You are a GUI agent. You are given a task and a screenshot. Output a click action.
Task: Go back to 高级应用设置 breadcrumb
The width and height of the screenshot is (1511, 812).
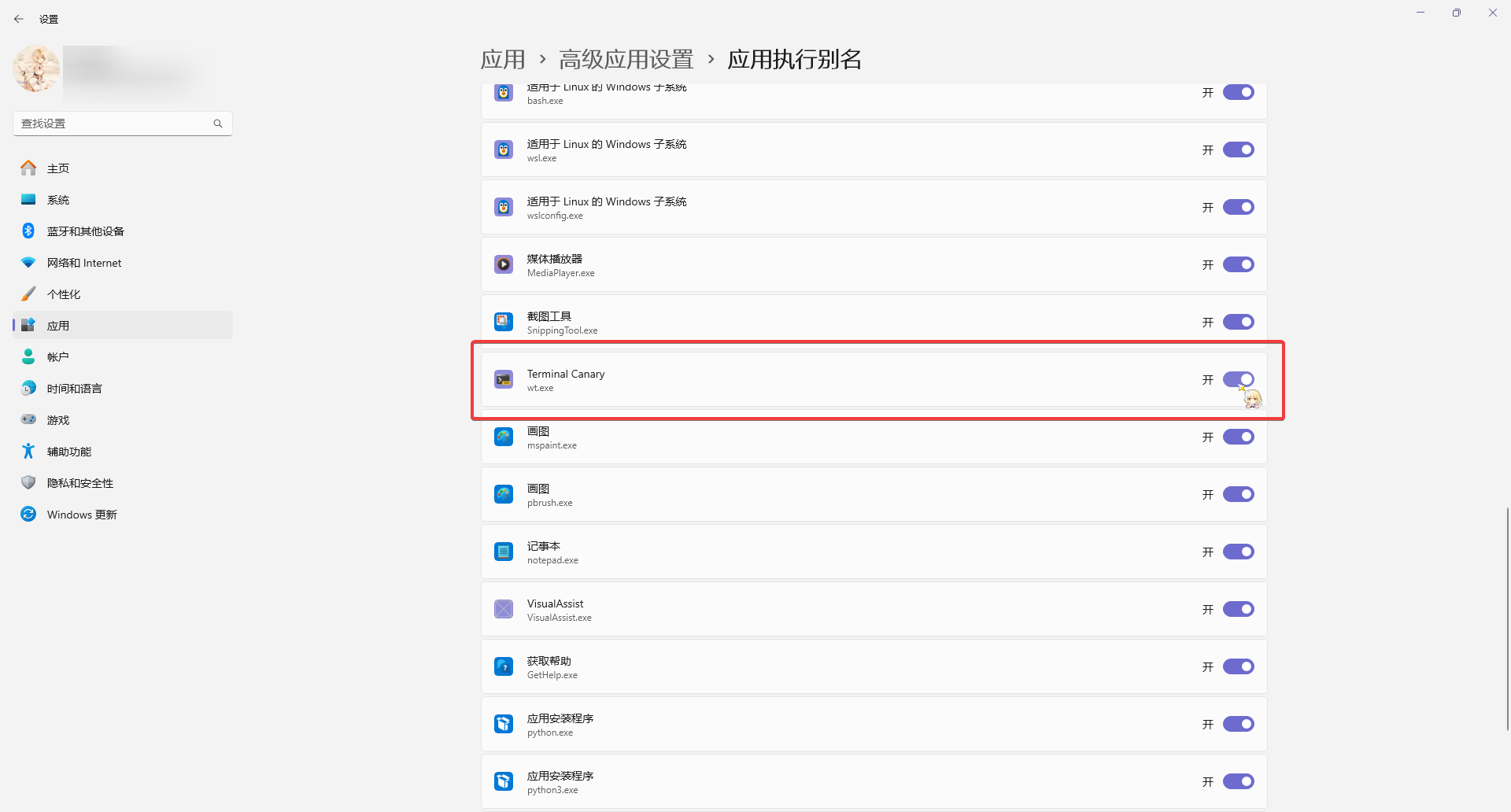pyautogui.click(x=626, y=60)
